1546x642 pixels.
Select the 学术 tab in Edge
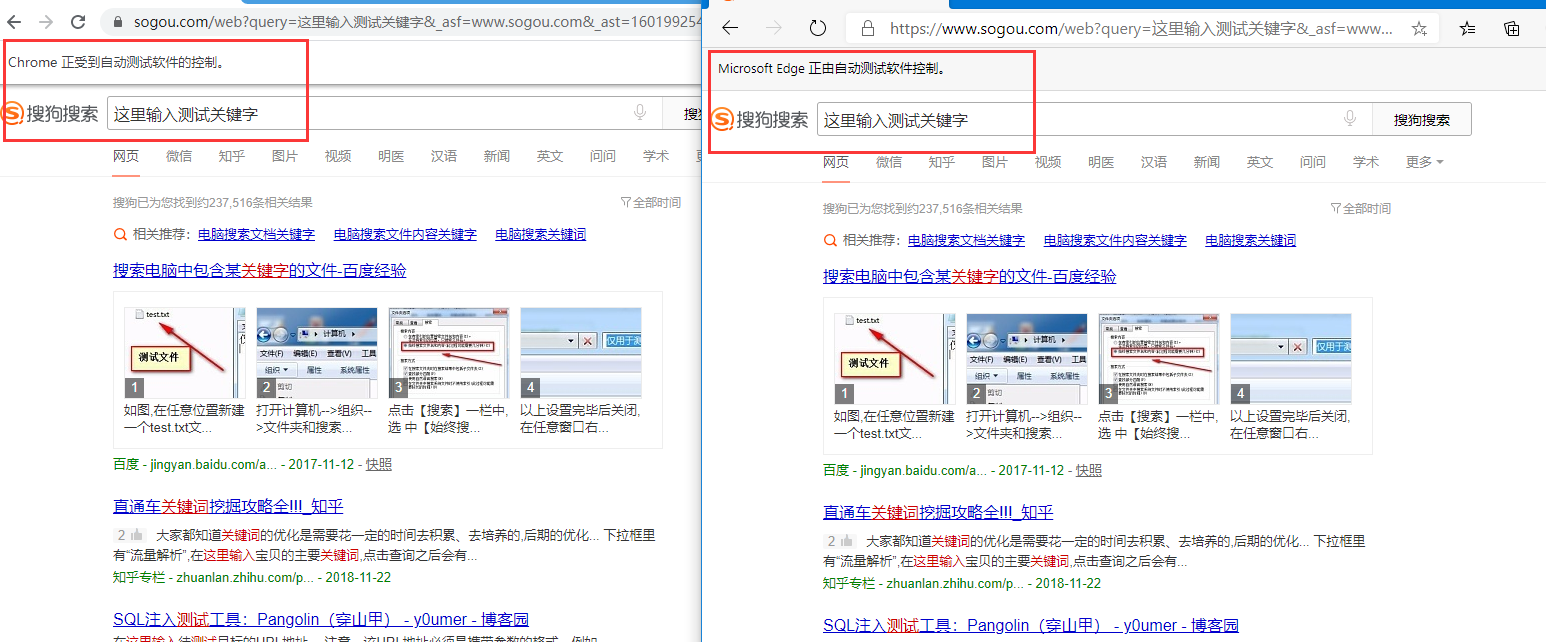(x=1366, y=162)
